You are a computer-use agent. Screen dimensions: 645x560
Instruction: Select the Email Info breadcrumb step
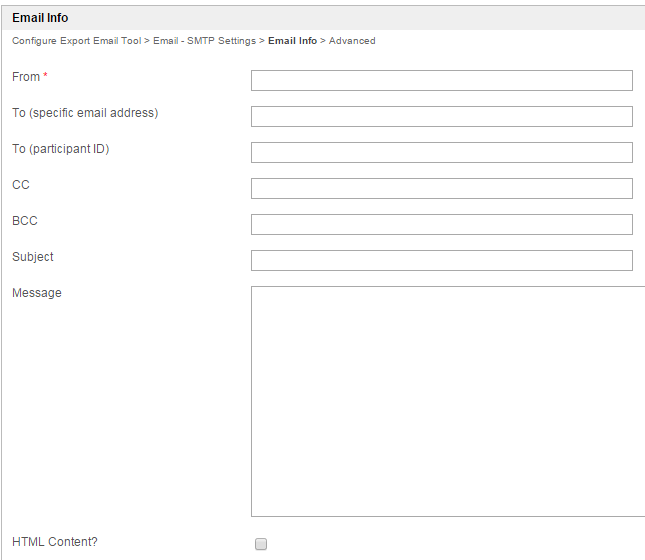point(292,41)
